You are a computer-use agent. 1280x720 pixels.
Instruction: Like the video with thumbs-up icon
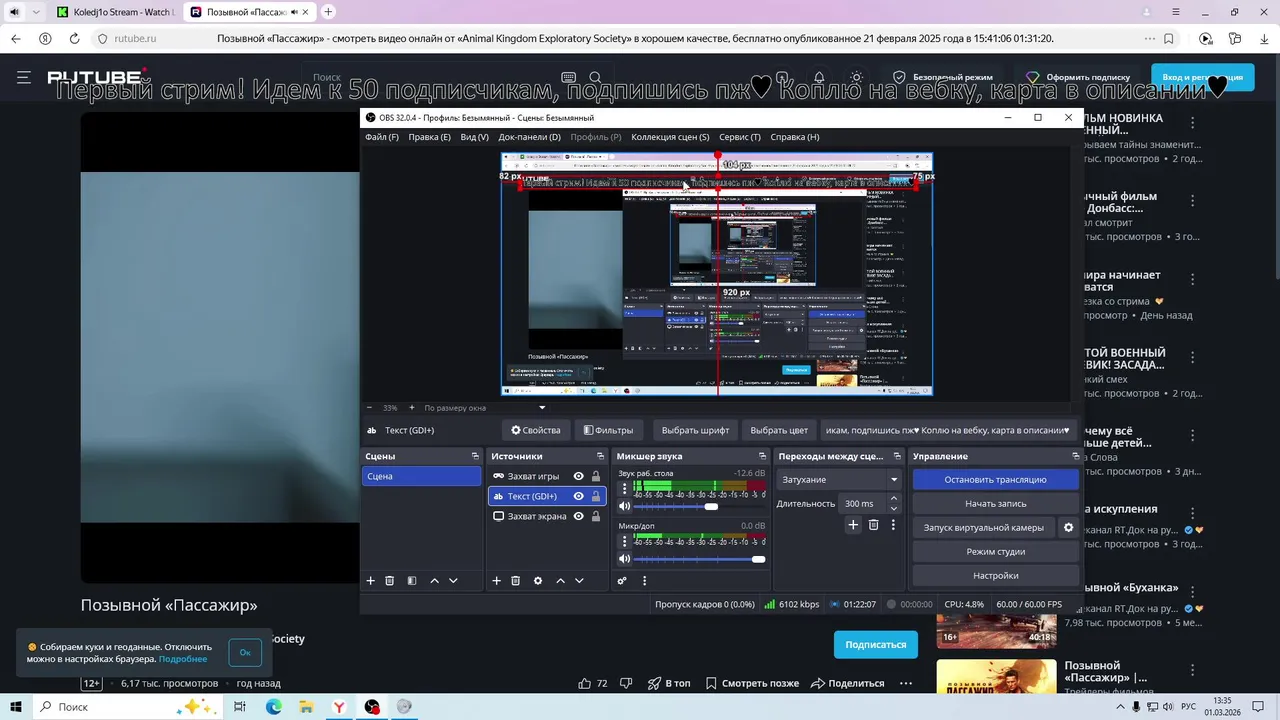tap(585, 684)
